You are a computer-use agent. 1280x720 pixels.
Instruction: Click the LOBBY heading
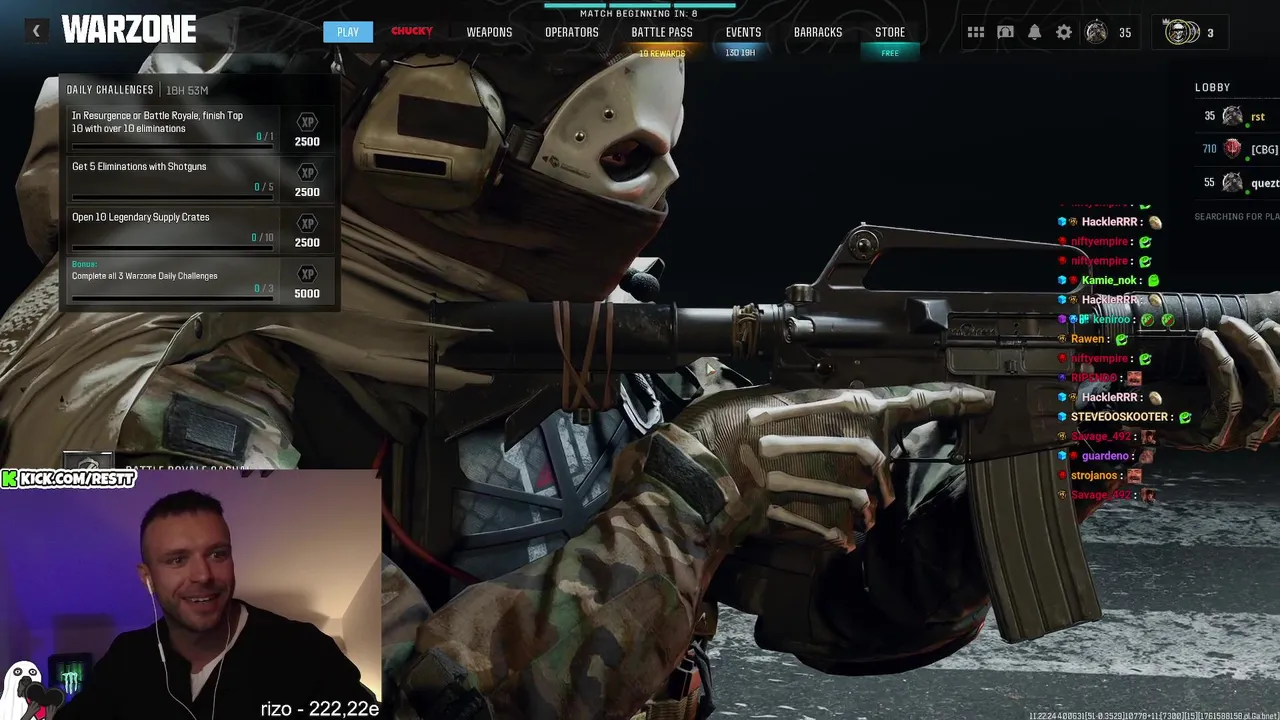point(1212,87)
